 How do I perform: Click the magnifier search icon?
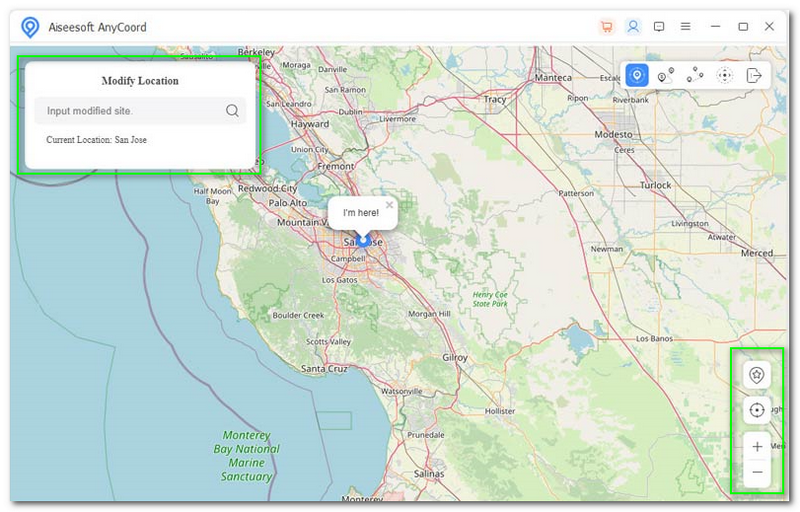coord(232,111)
